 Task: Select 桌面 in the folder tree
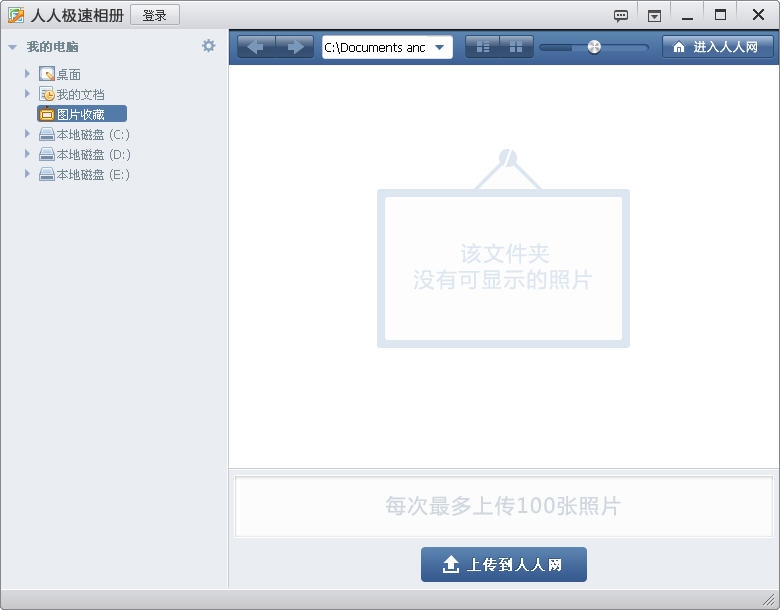pos(69,75)
